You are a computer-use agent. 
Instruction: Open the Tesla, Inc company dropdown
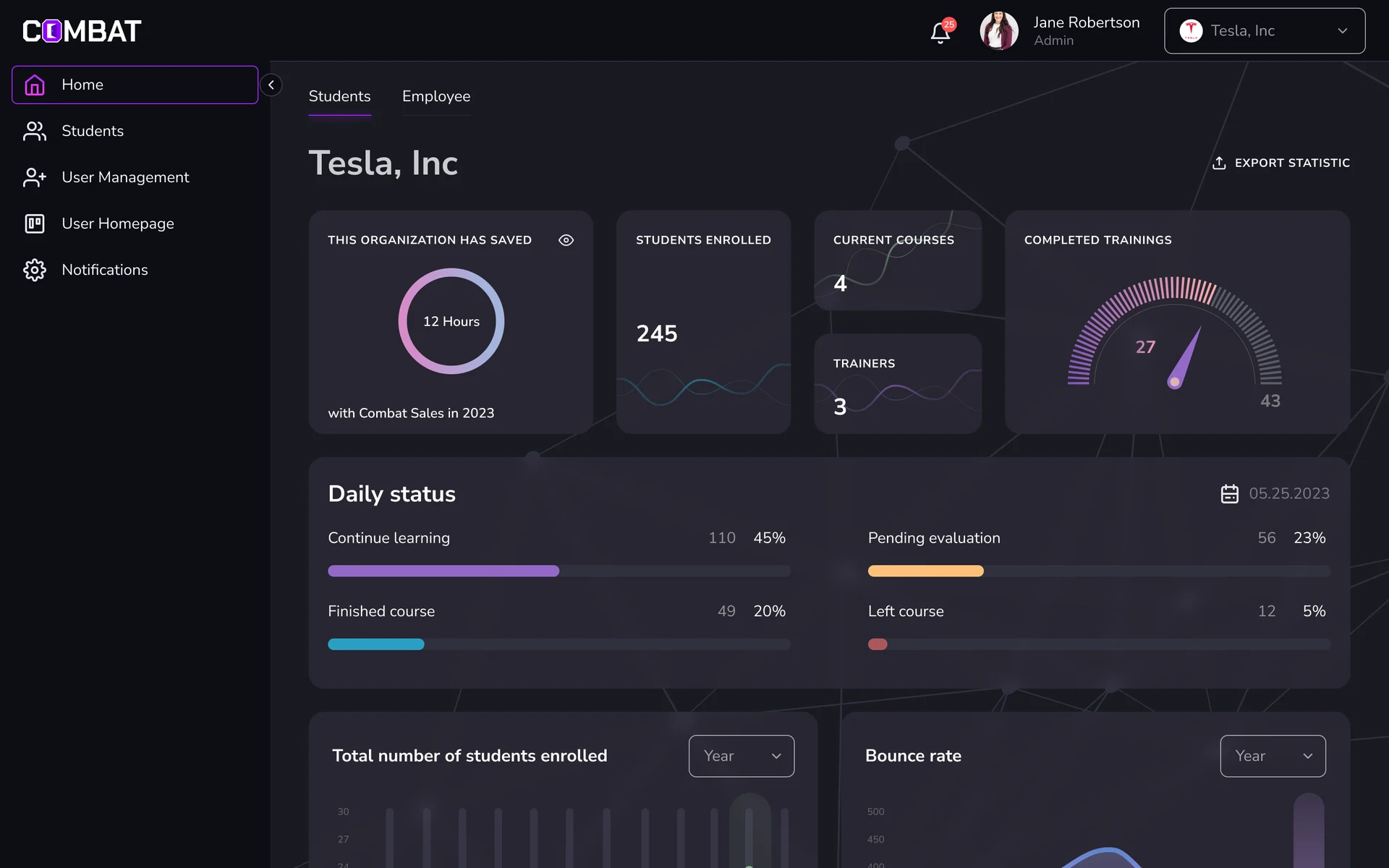1265,30
